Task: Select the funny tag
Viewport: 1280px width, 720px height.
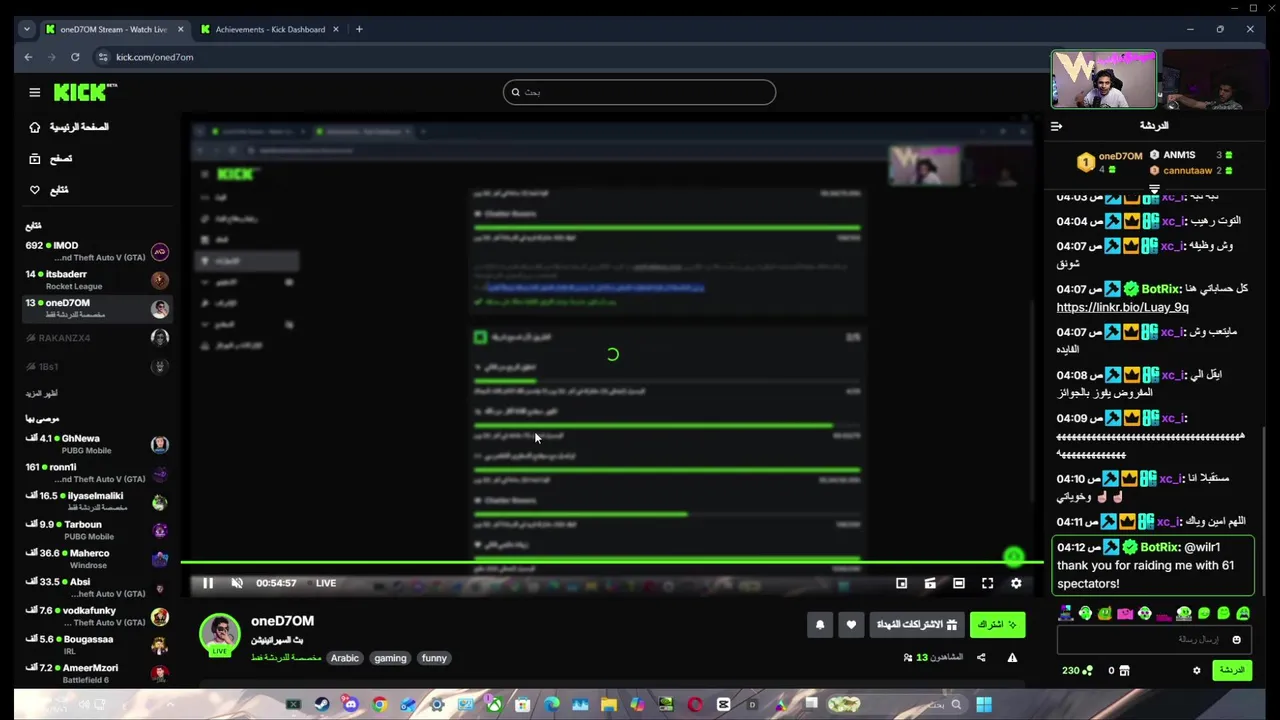Action: (x=434, y=658)
